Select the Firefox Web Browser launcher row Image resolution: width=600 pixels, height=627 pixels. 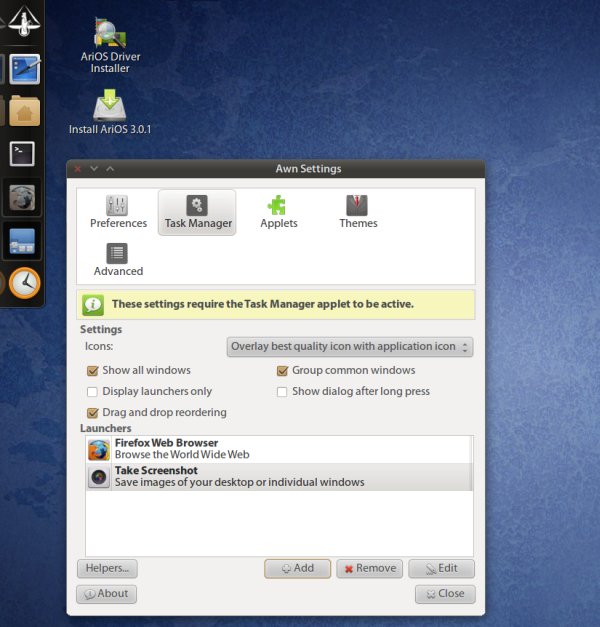point(279,449)
